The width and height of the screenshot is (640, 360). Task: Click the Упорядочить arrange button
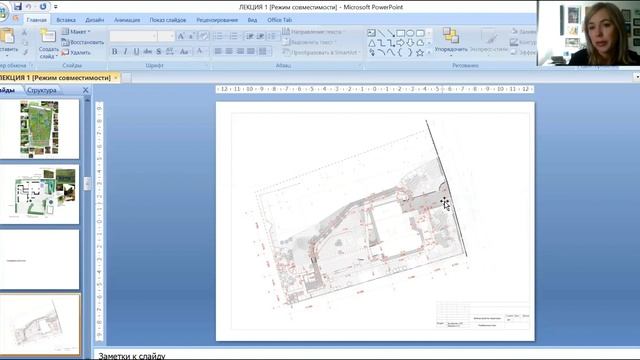451,41
